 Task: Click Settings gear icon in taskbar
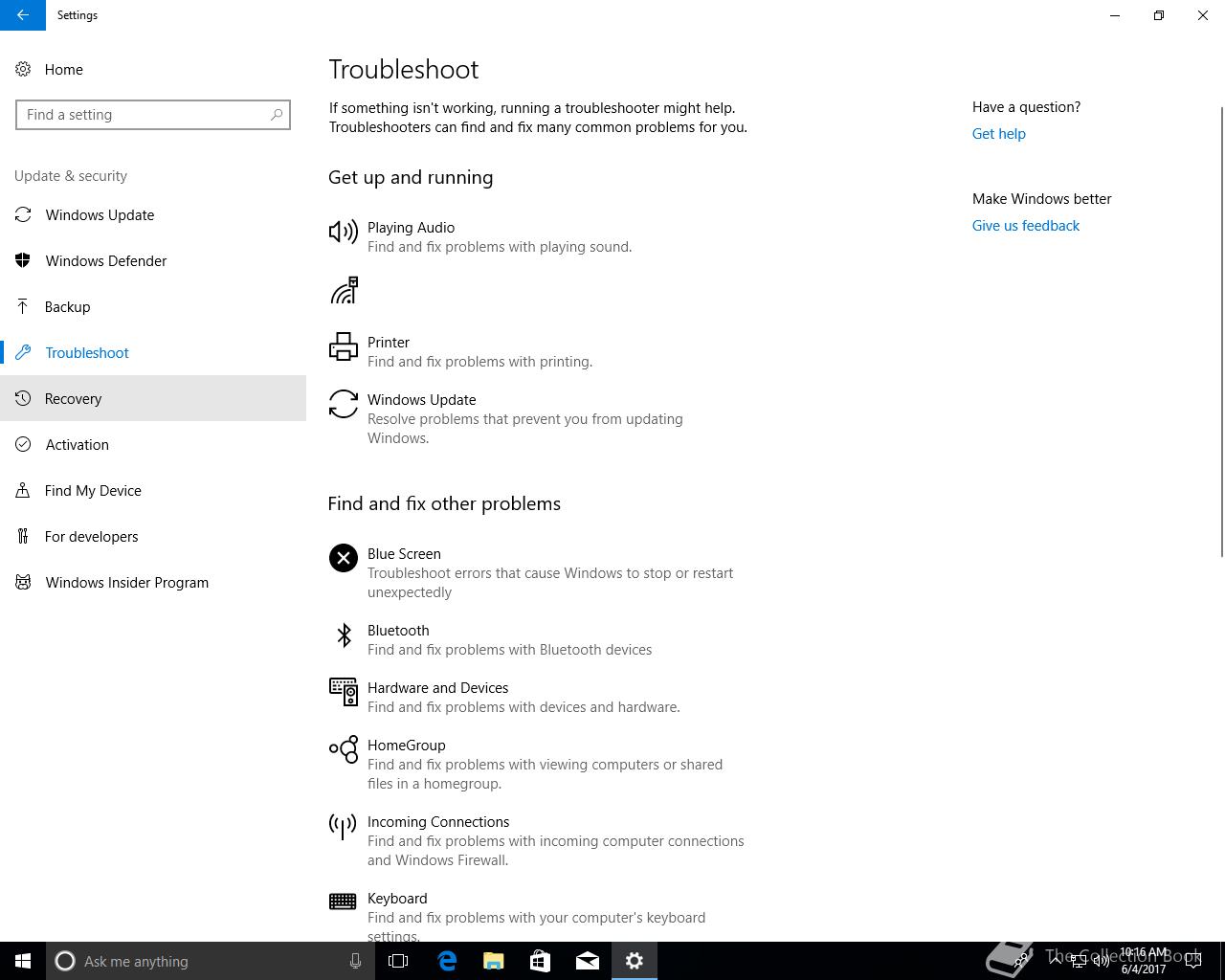pos(635,961)
